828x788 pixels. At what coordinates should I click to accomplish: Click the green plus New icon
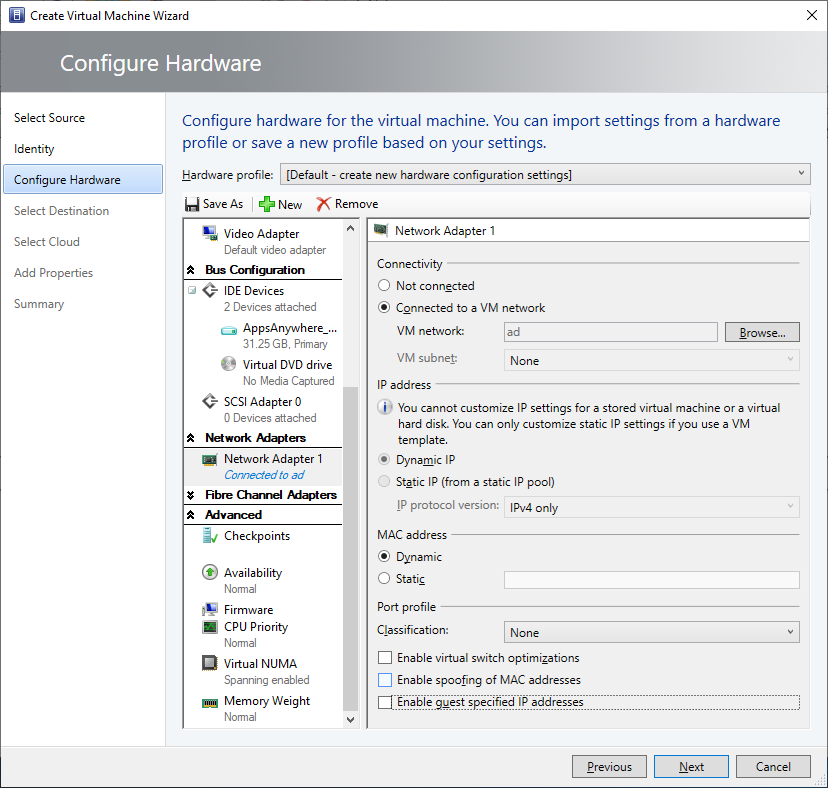click(x=267, y=204)
